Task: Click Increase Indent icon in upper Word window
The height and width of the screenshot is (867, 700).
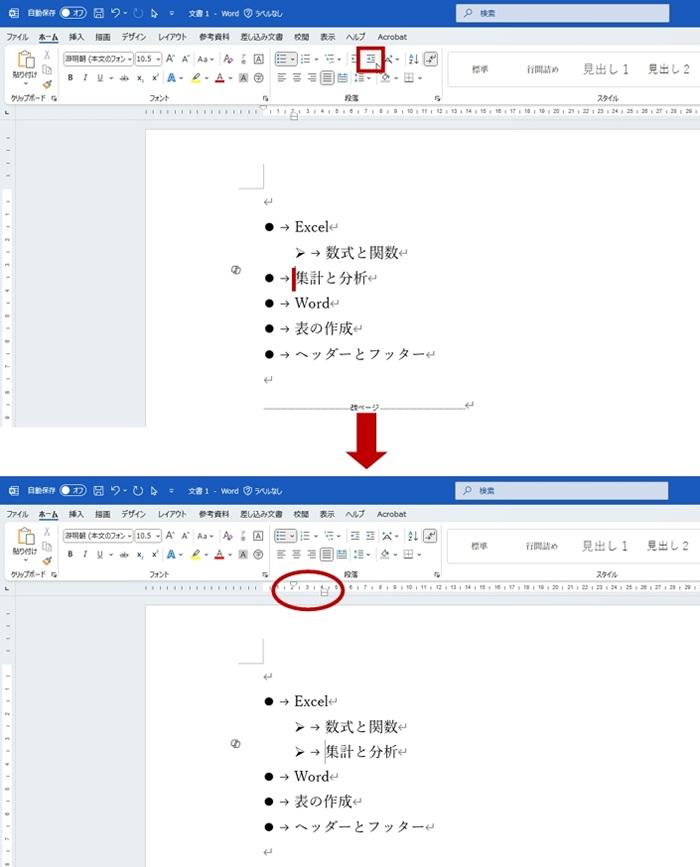Action: [371, 59]
